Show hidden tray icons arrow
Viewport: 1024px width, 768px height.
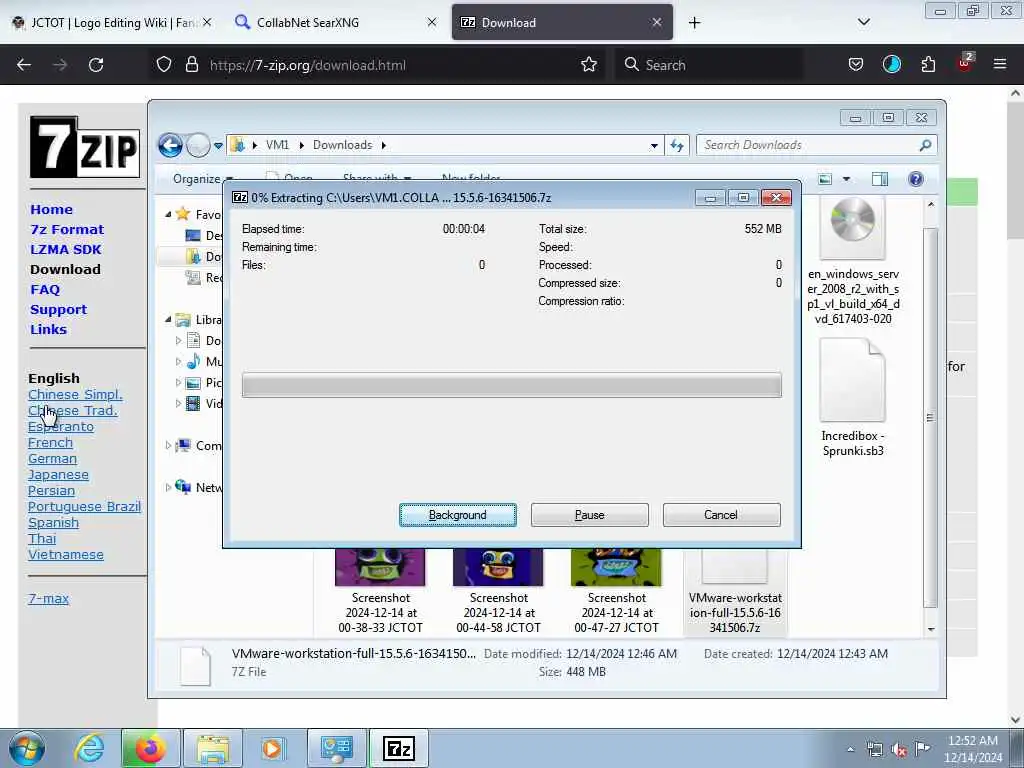tap(850, 750)
